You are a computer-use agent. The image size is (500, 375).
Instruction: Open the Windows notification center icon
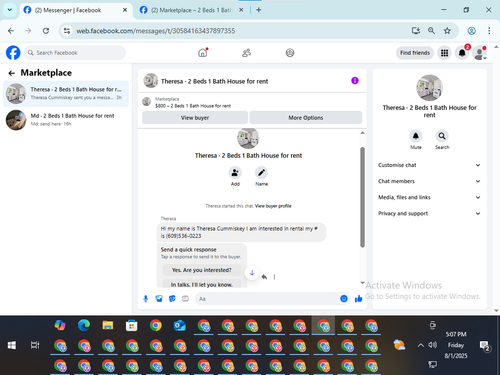click(x=484, y=346)
